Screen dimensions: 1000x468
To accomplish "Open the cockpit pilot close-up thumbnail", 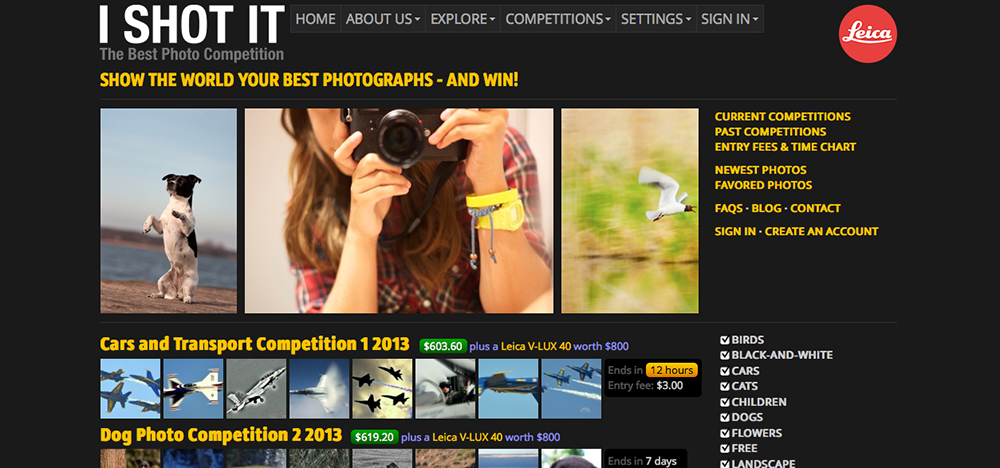I will coord(446,388).
